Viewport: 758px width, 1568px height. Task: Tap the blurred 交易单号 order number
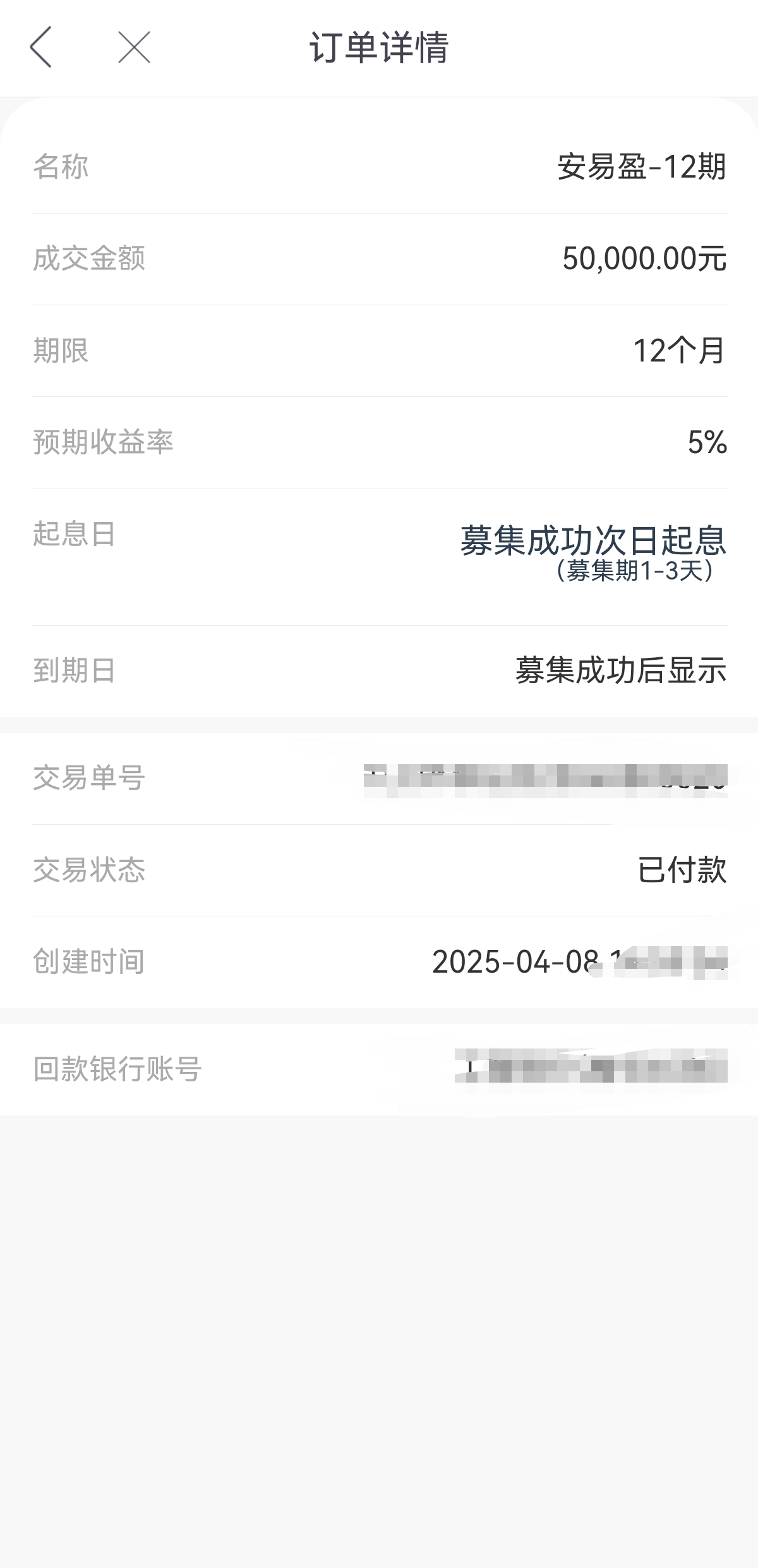(546, 780)
